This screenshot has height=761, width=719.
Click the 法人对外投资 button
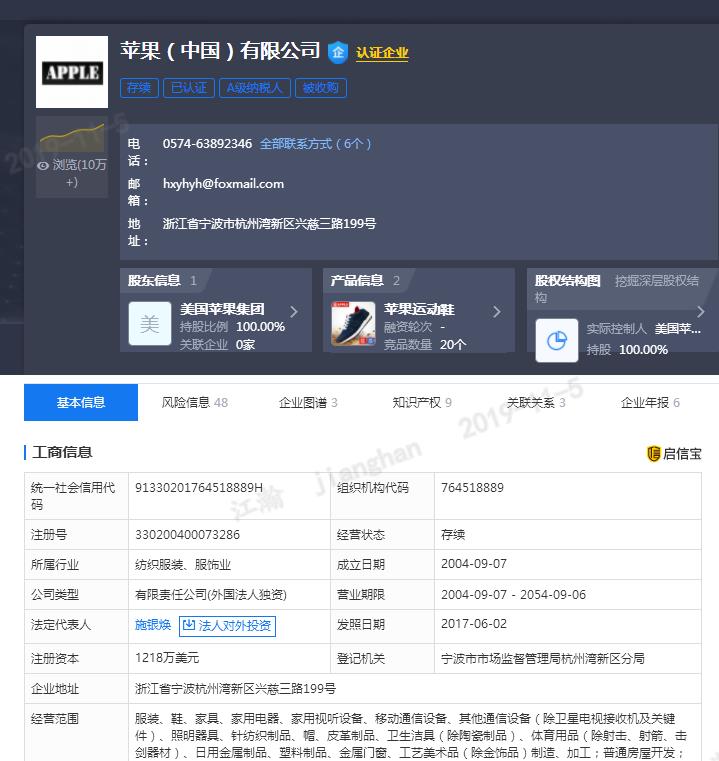[x=227, y=626]
